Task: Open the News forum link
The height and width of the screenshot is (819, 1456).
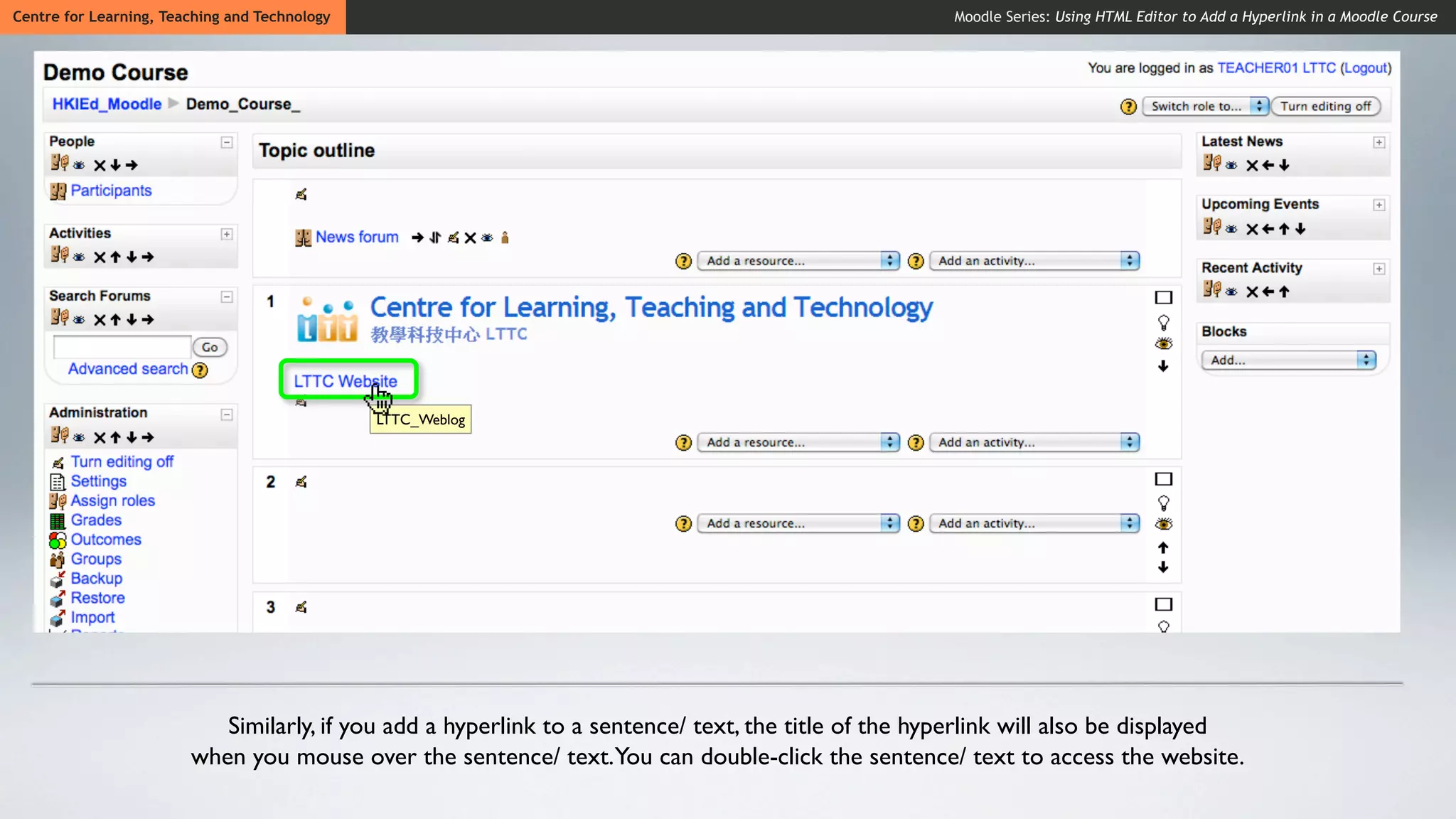Action: click(x=357, y=237)
